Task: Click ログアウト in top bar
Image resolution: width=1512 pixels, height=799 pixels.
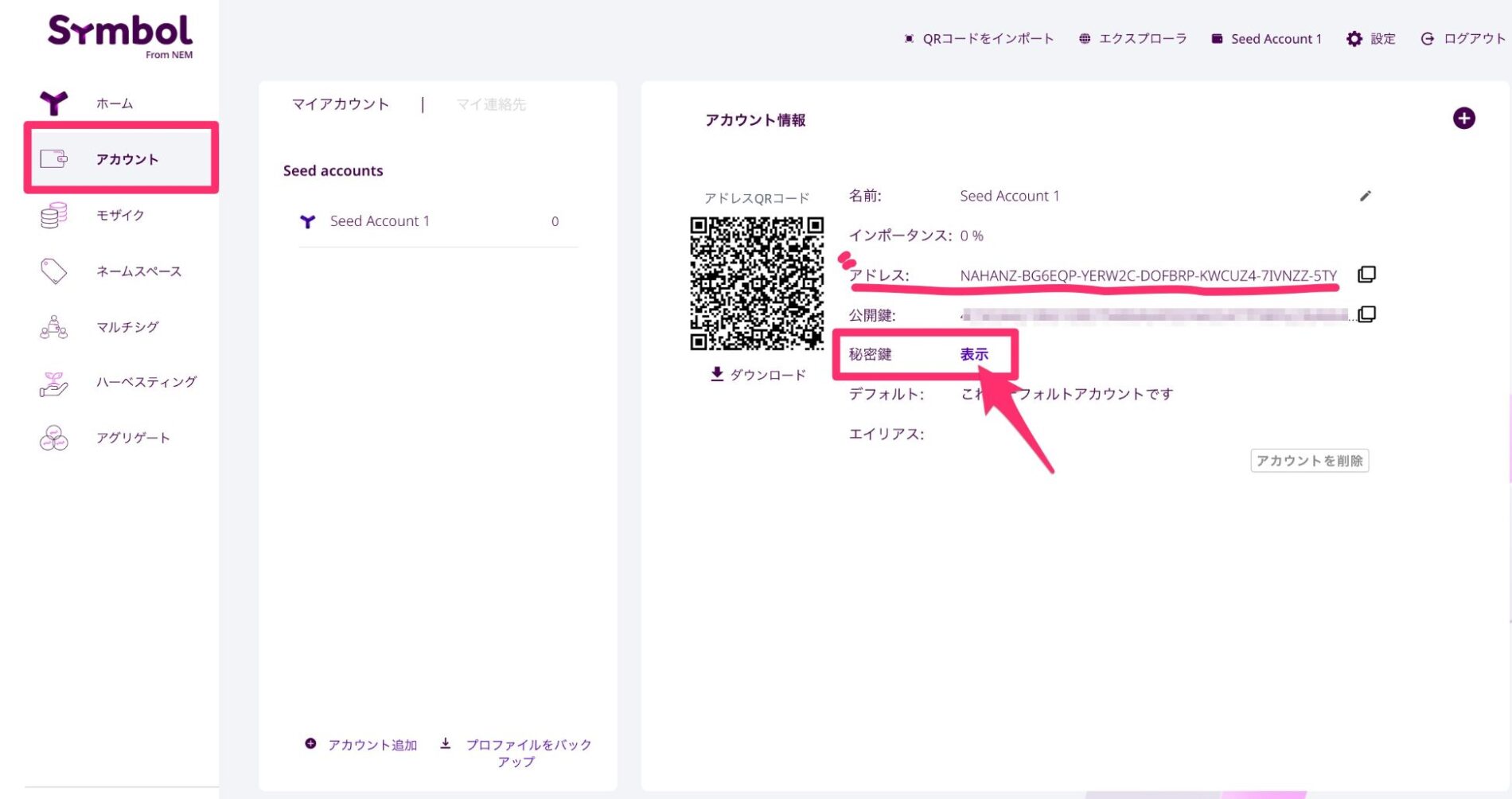Action: click(x=1475, y=39)
